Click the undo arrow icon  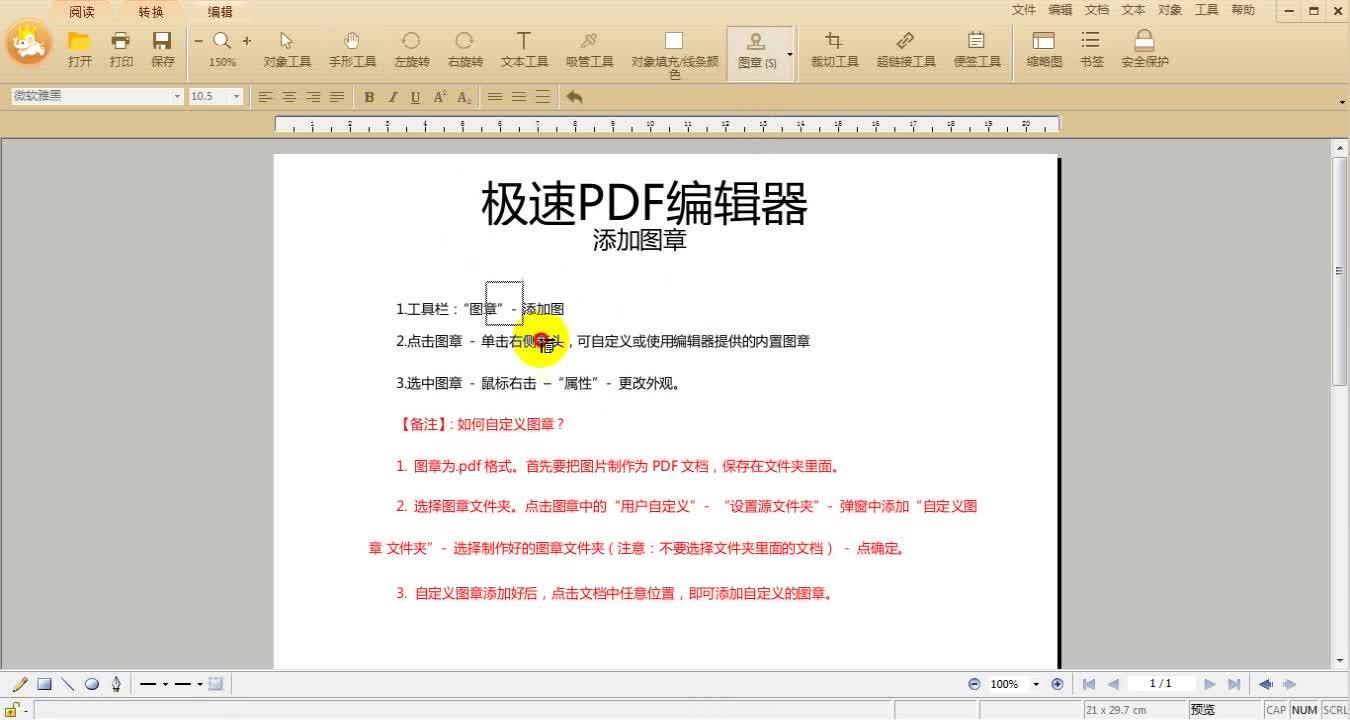574,97
